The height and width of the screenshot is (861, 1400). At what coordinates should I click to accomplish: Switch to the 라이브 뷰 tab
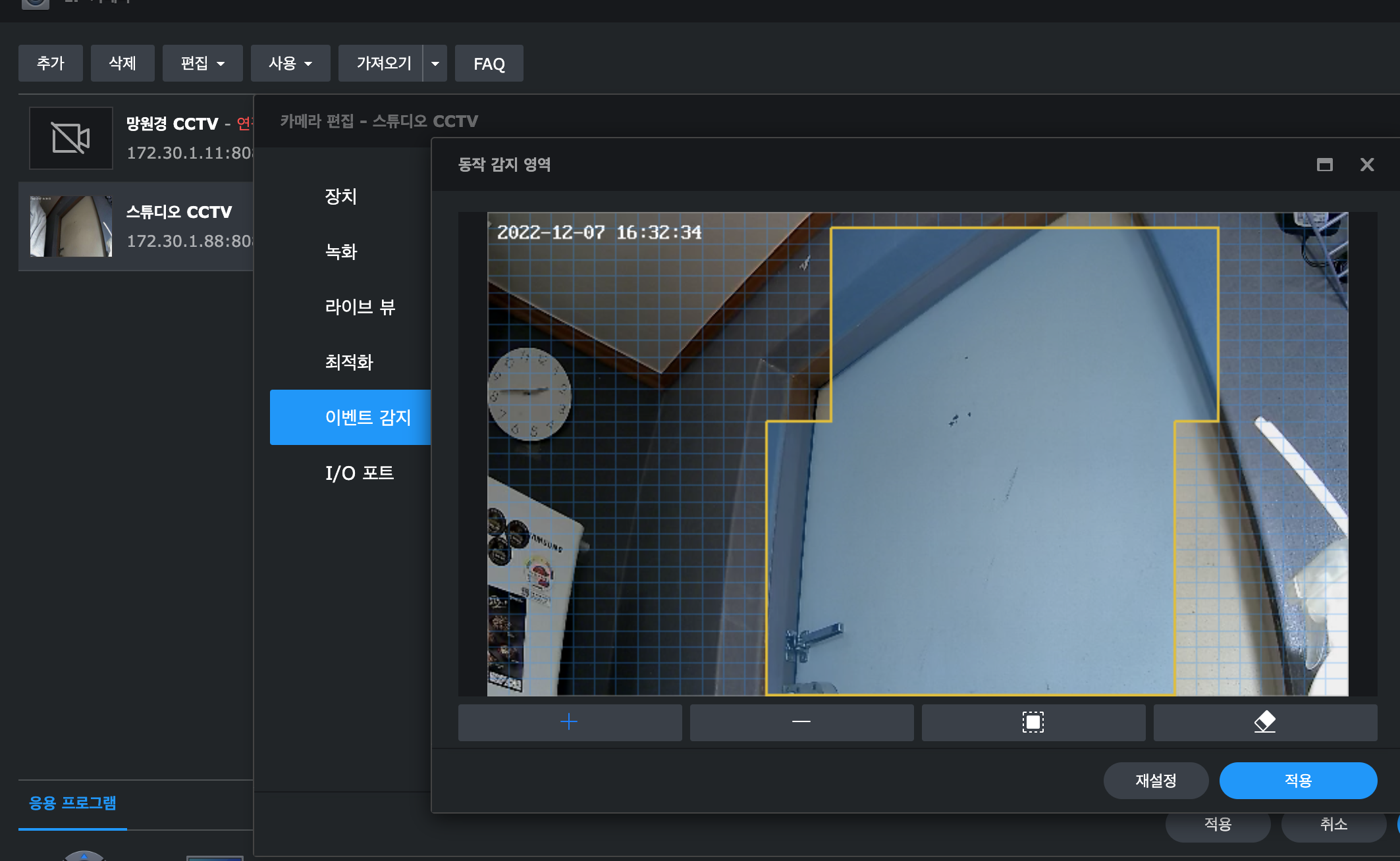(360, 307)
